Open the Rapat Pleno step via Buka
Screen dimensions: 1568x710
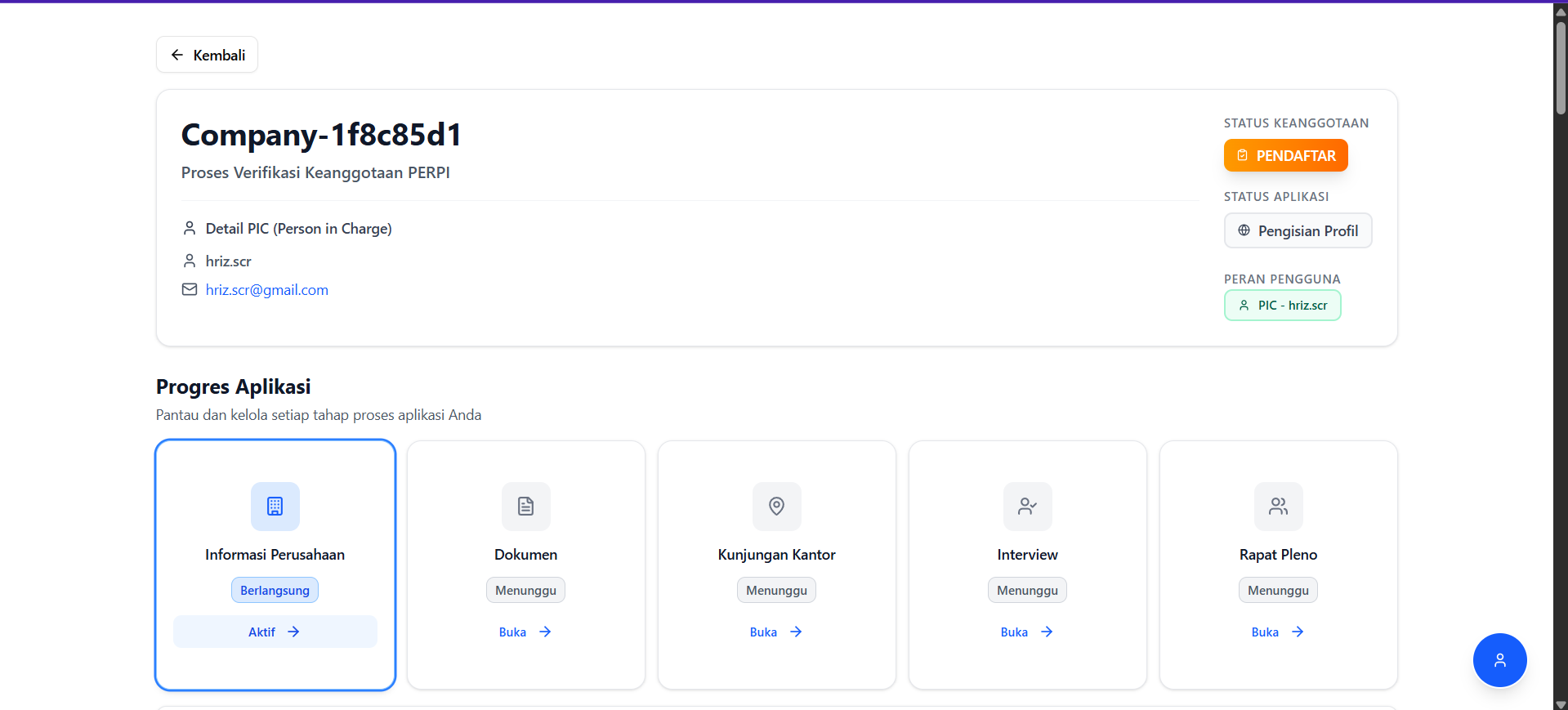click(1278, 632)
